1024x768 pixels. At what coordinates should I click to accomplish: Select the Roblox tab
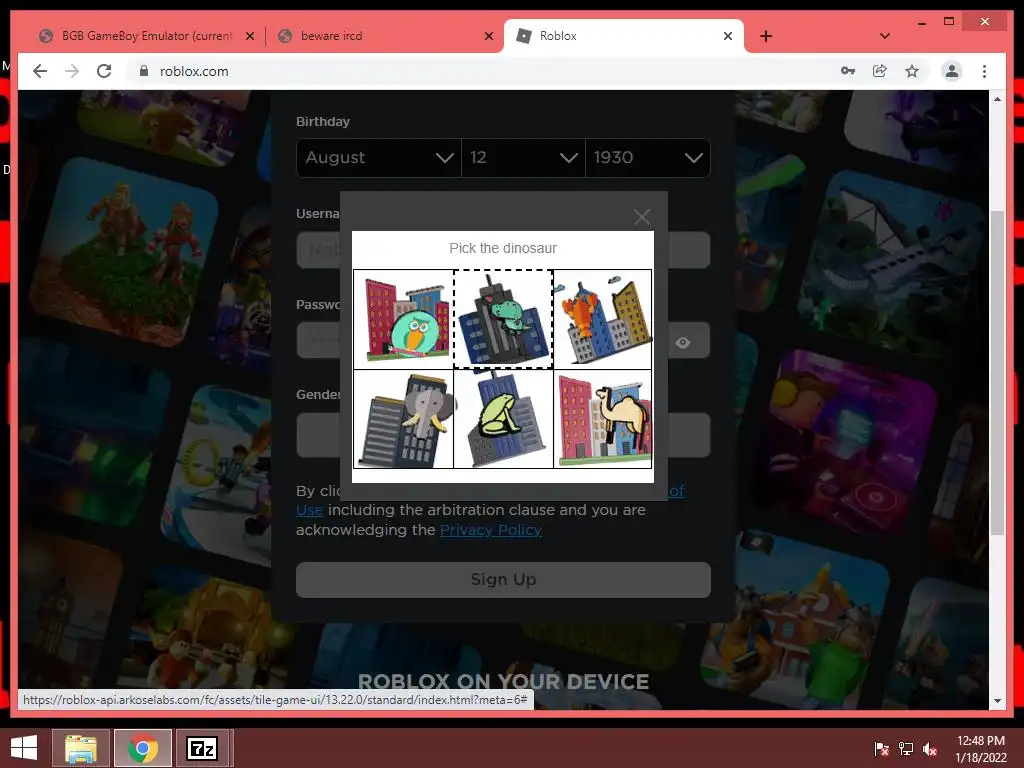(624, 36)
